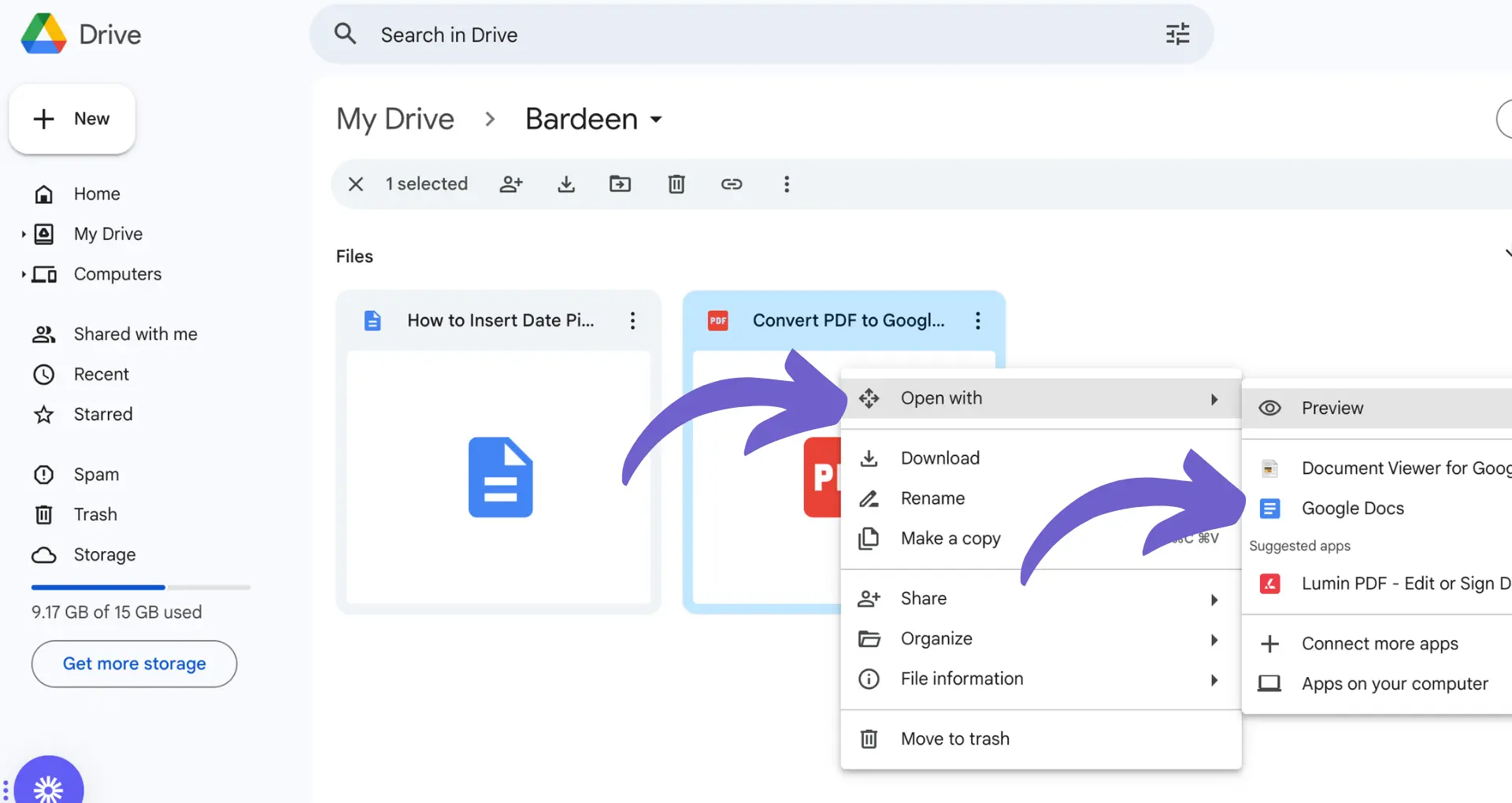Image resolution: width=1512 pixels, height=803 pixels.
Task: Select Preview in the submenu
Action: (1377, 408)
